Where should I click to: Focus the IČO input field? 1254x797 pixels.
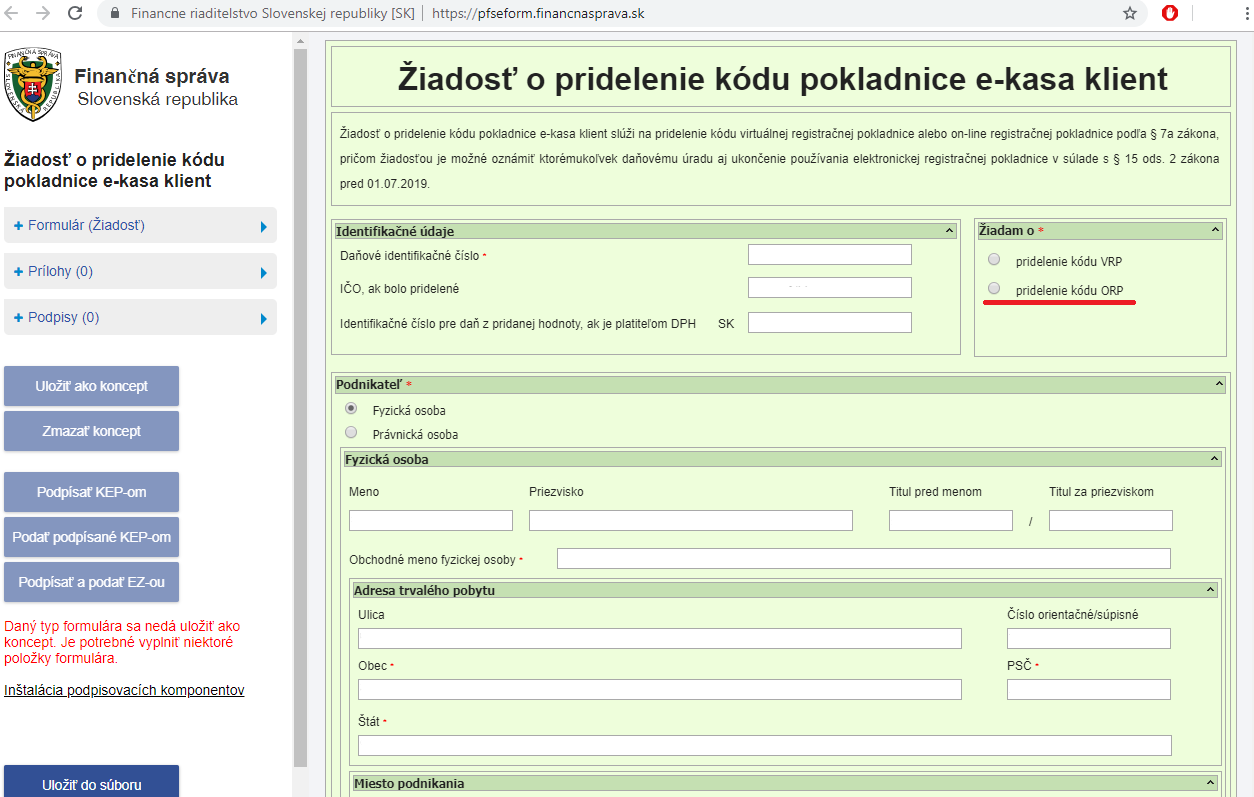pos(830,288)
